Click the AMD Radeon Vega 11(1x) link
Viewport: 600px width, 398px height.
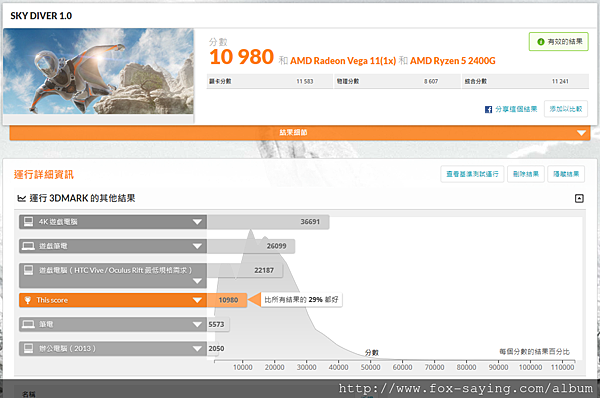pyautogui.click(x=343, y=61)
